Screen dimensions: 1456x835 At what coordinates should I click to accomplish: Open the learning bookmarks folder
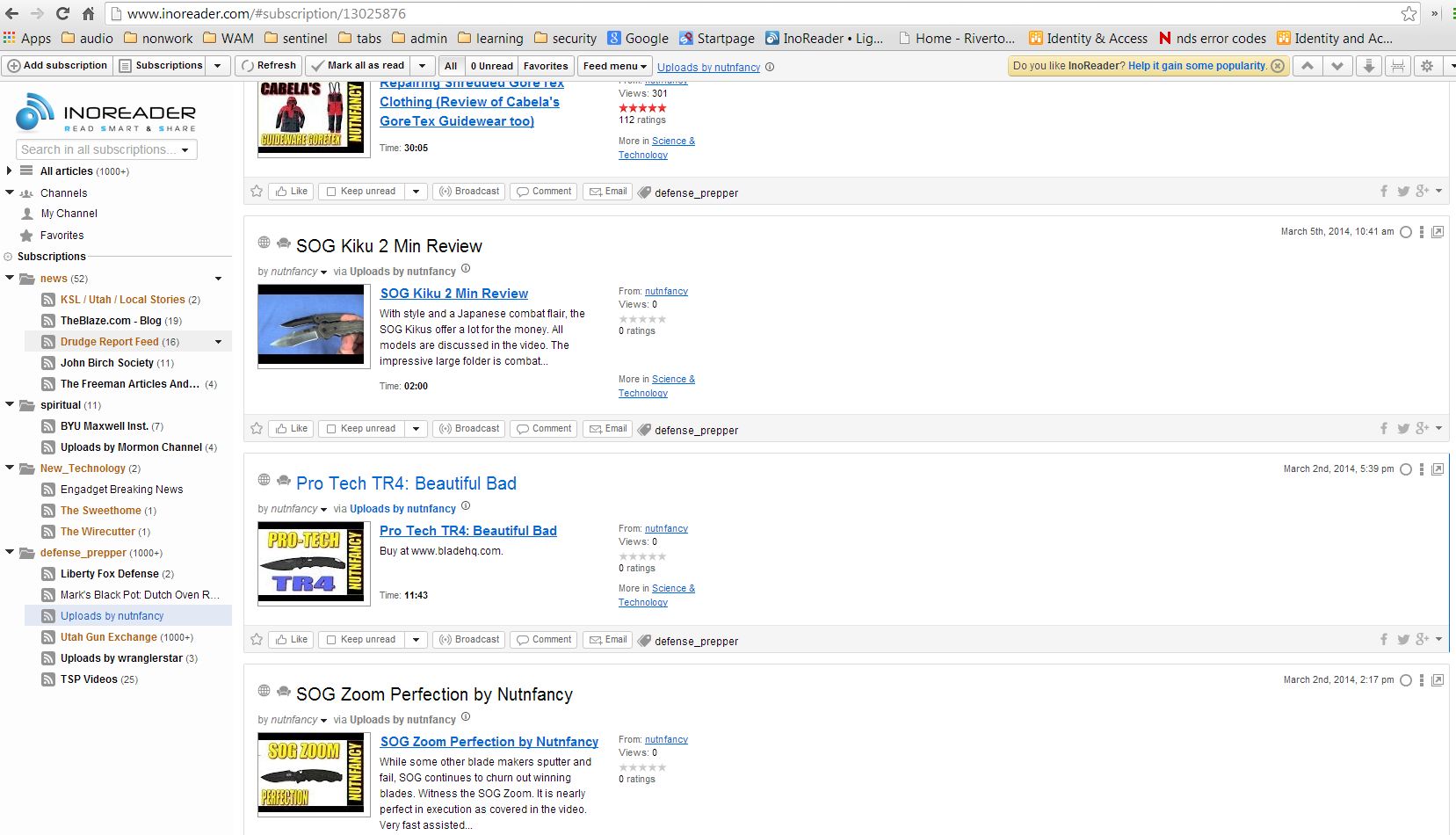tap(489, 39)
